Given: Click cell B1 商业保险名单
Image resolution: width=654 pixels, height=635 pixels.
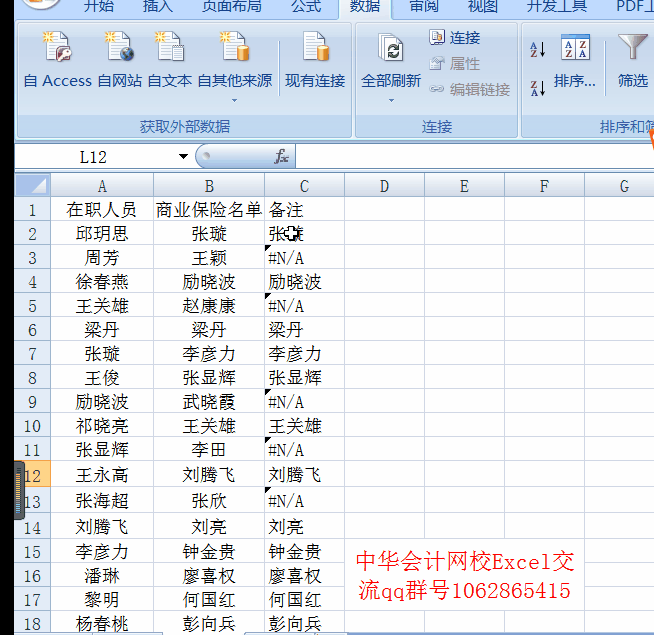Looking at the screenshot, I should point(209,209).
